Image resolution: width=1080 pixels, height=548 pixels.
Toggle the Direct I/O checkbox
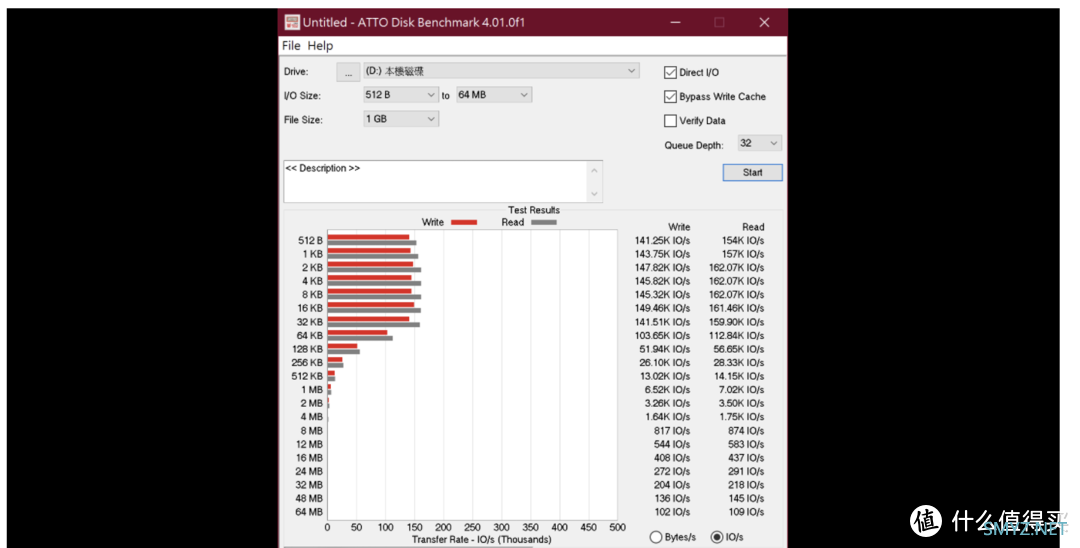[670, 72]
